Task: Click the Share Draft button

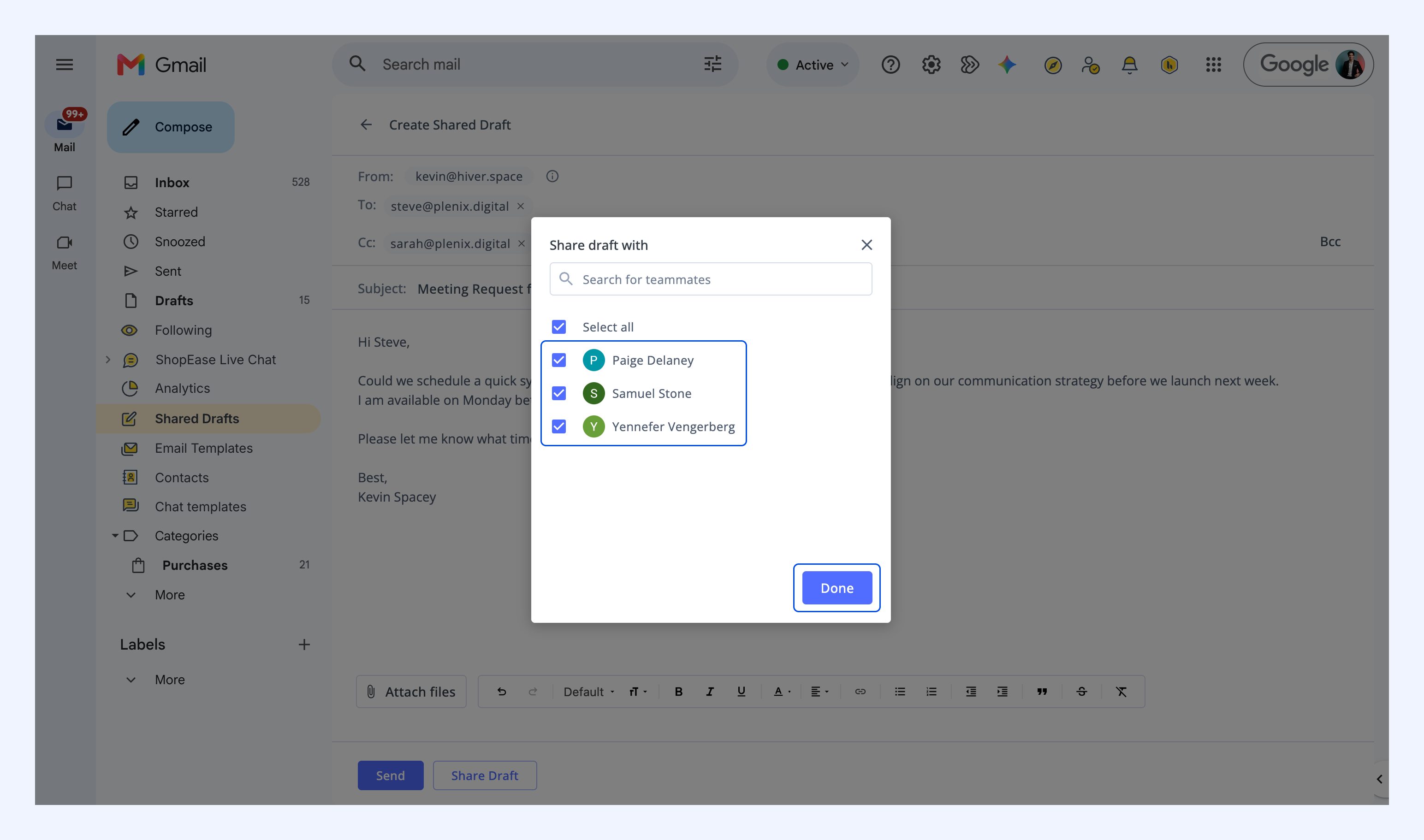Action: 485,775
